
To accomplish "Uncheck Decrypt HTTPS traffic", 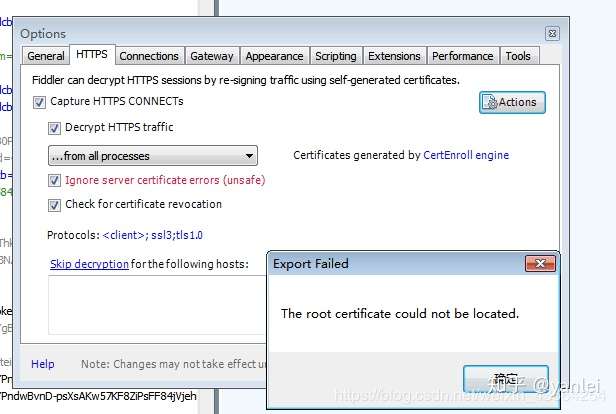I will [x=55, y=128].
